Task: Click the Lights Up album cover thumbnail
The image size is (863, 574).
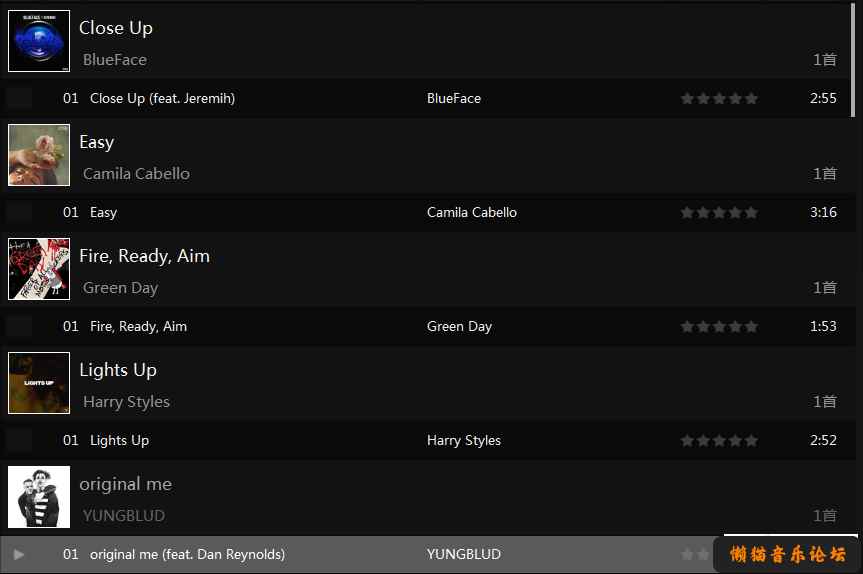Action: tap(39, 382)
